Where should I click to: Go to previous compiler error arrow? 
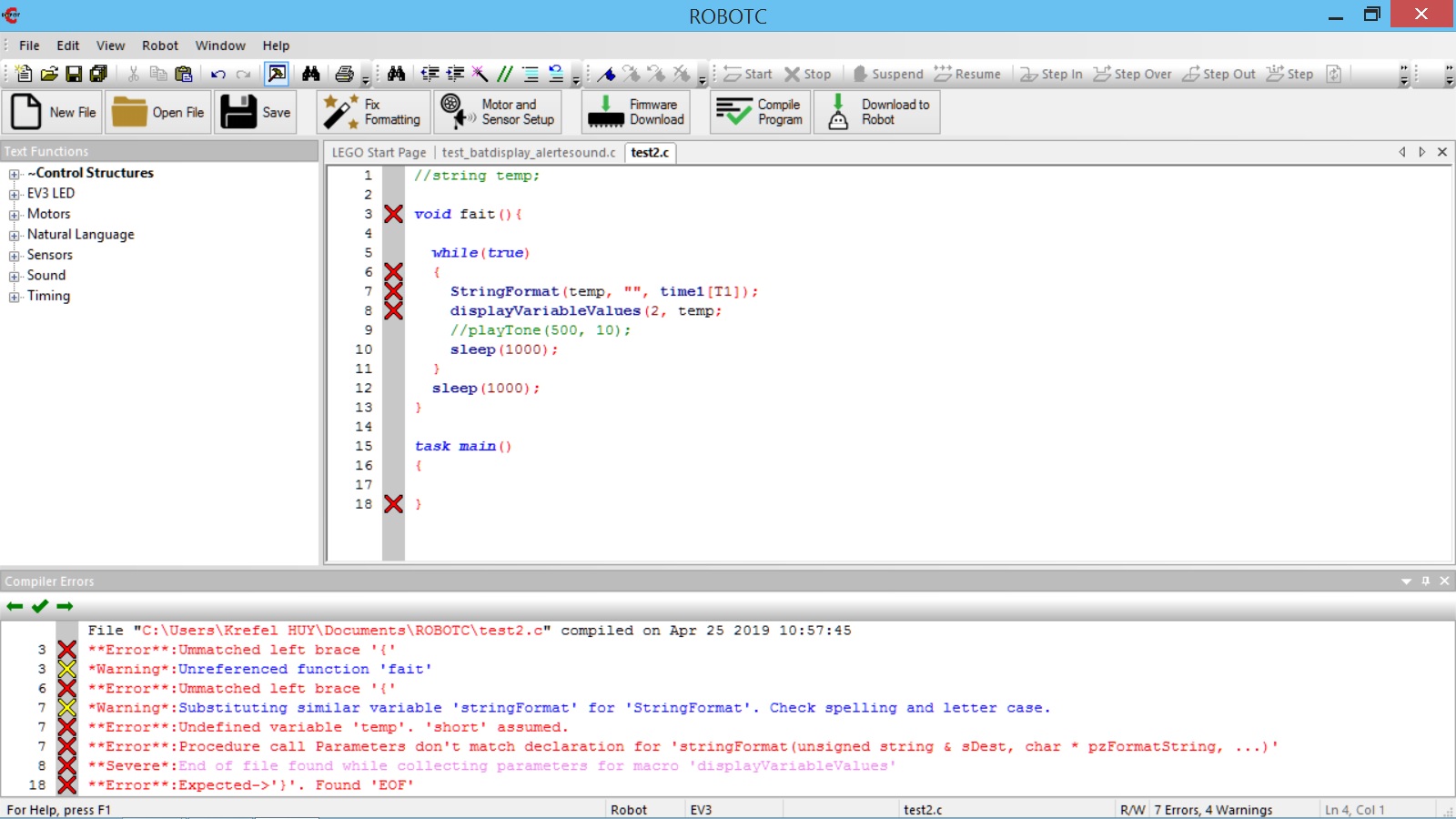point(15,606)
